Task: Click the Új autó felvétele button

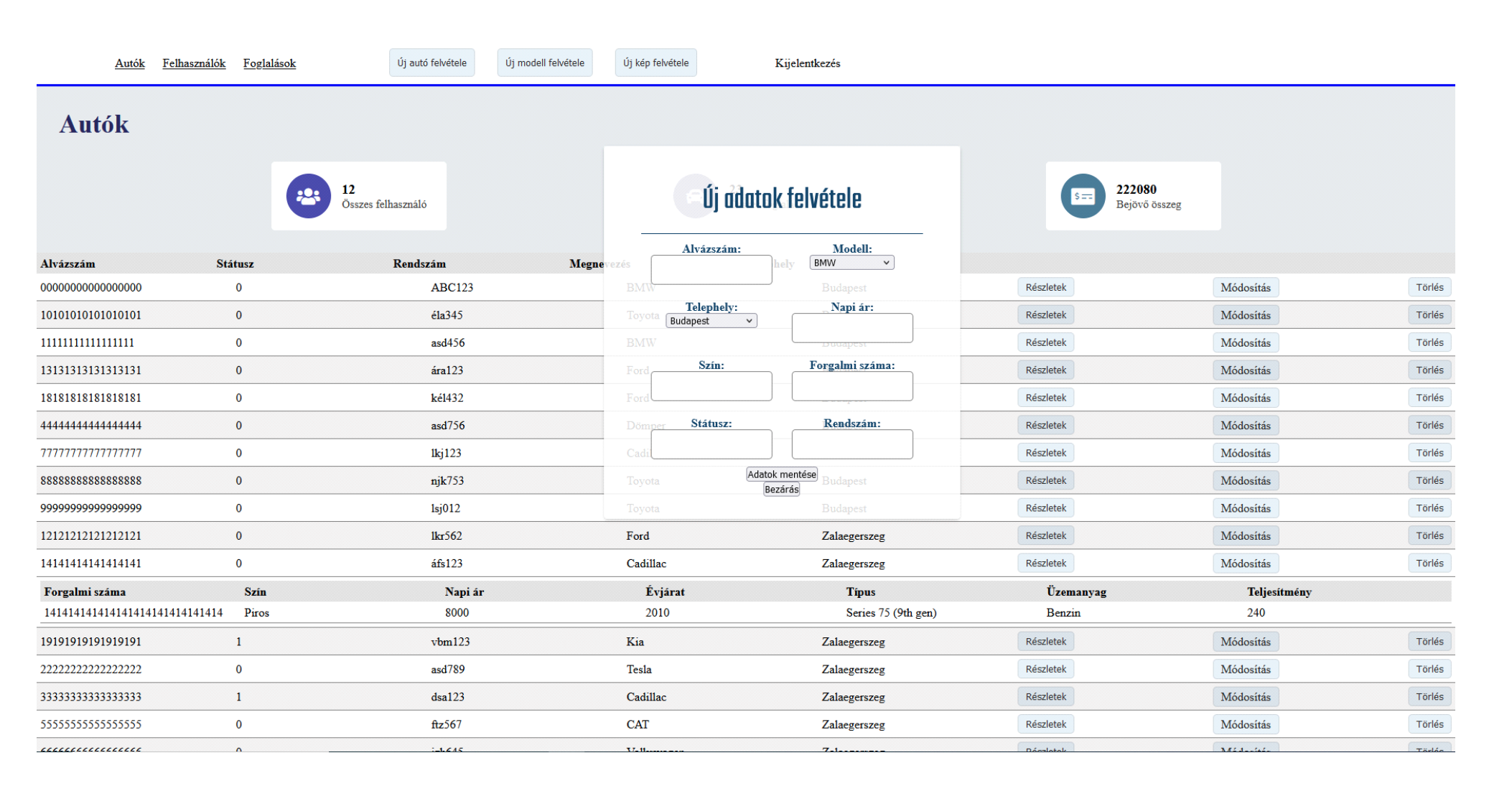Action: point(431,62)
